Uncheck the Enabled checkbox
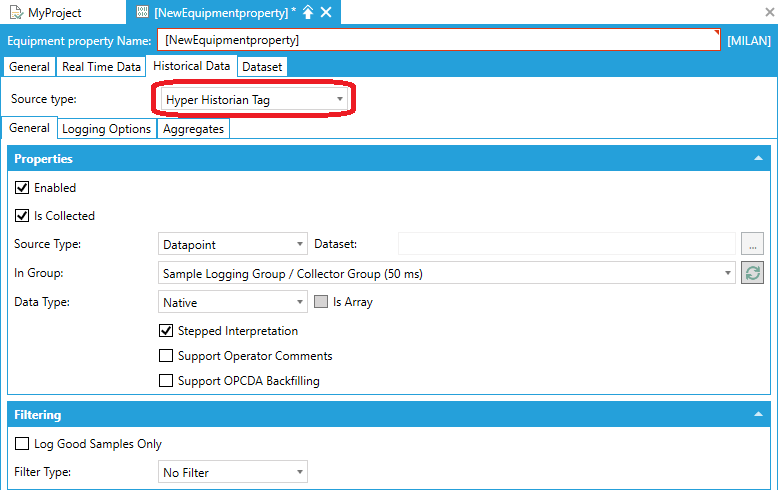 [x=22, y=187]
